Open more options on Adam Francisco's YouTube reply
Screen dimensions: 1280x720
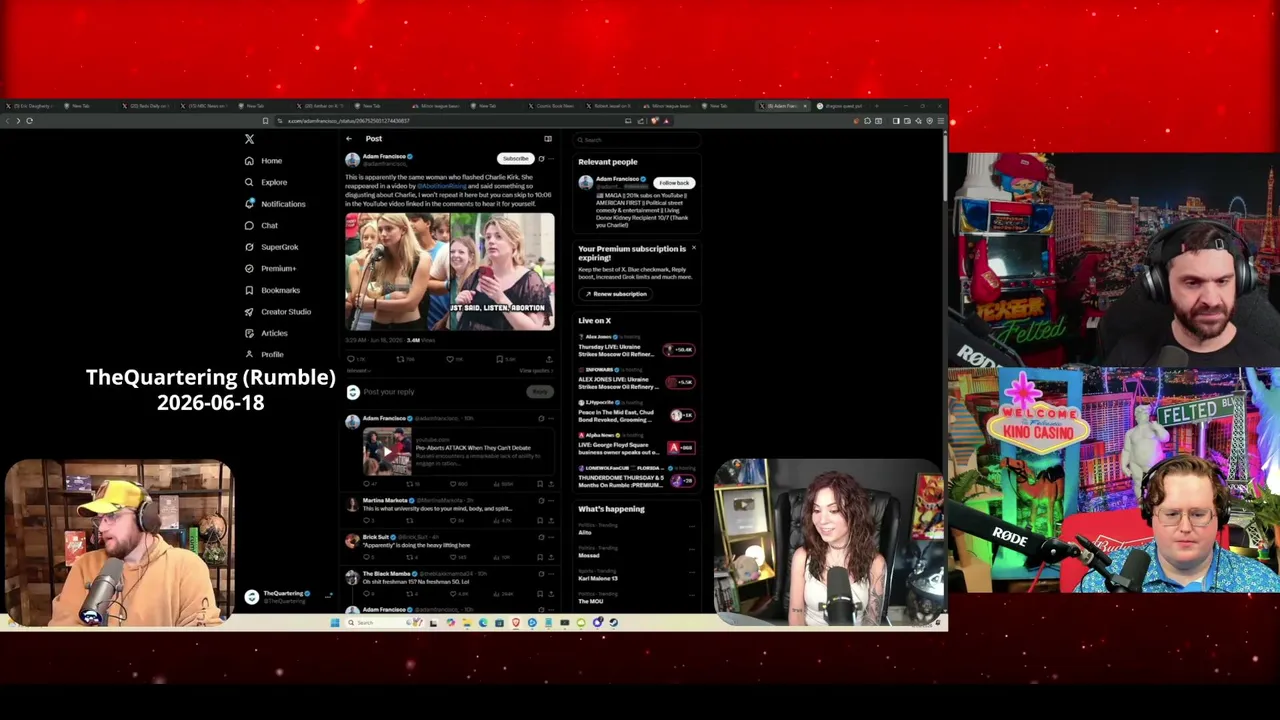click(551, 419)
